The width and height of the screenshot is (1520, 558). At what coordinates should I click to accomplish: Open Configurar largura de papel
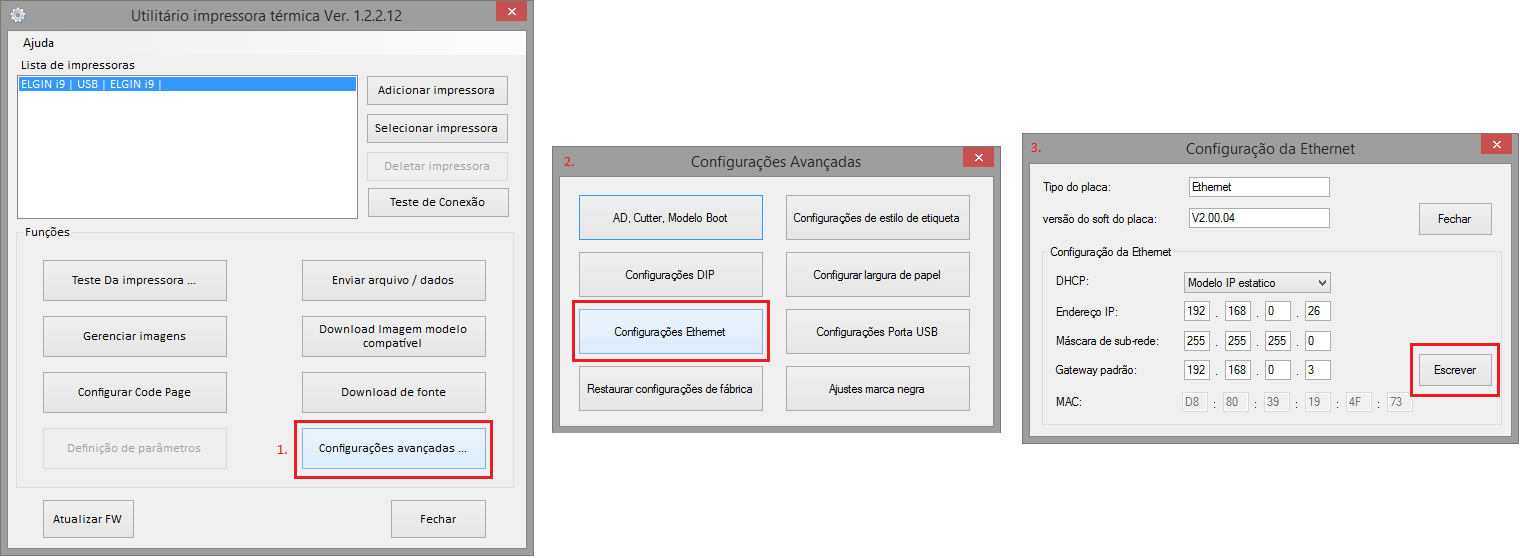(877, 274)
